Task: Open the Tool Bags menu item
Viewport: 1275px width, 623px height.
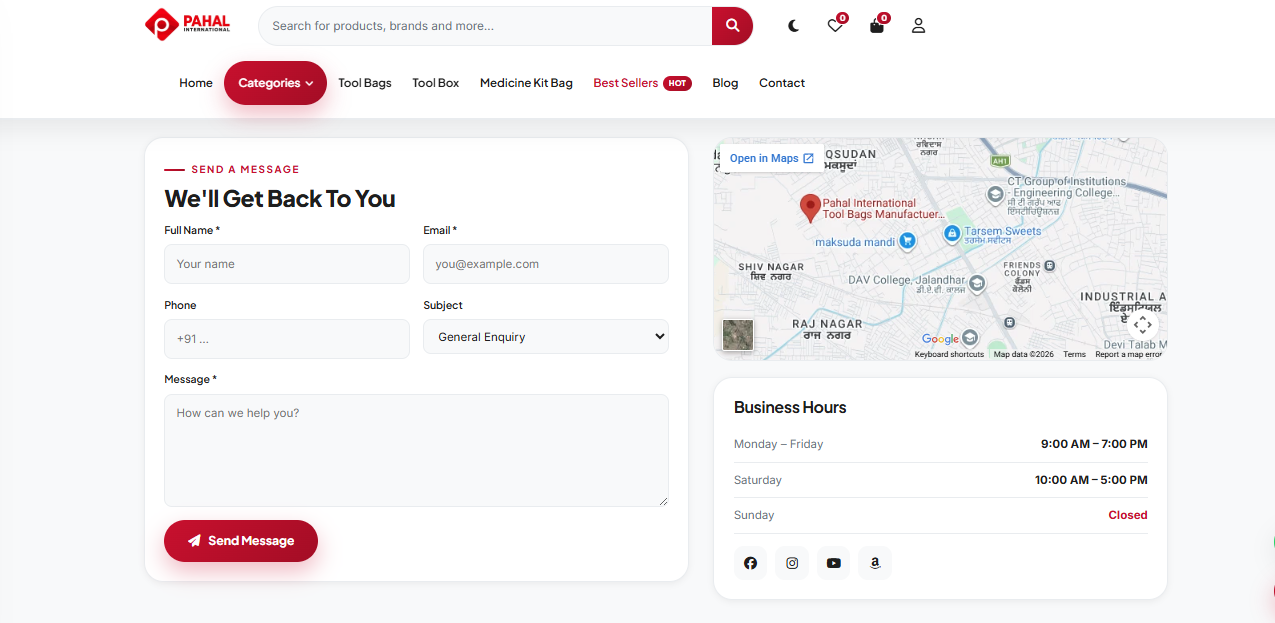Action: tap(365, 83)
